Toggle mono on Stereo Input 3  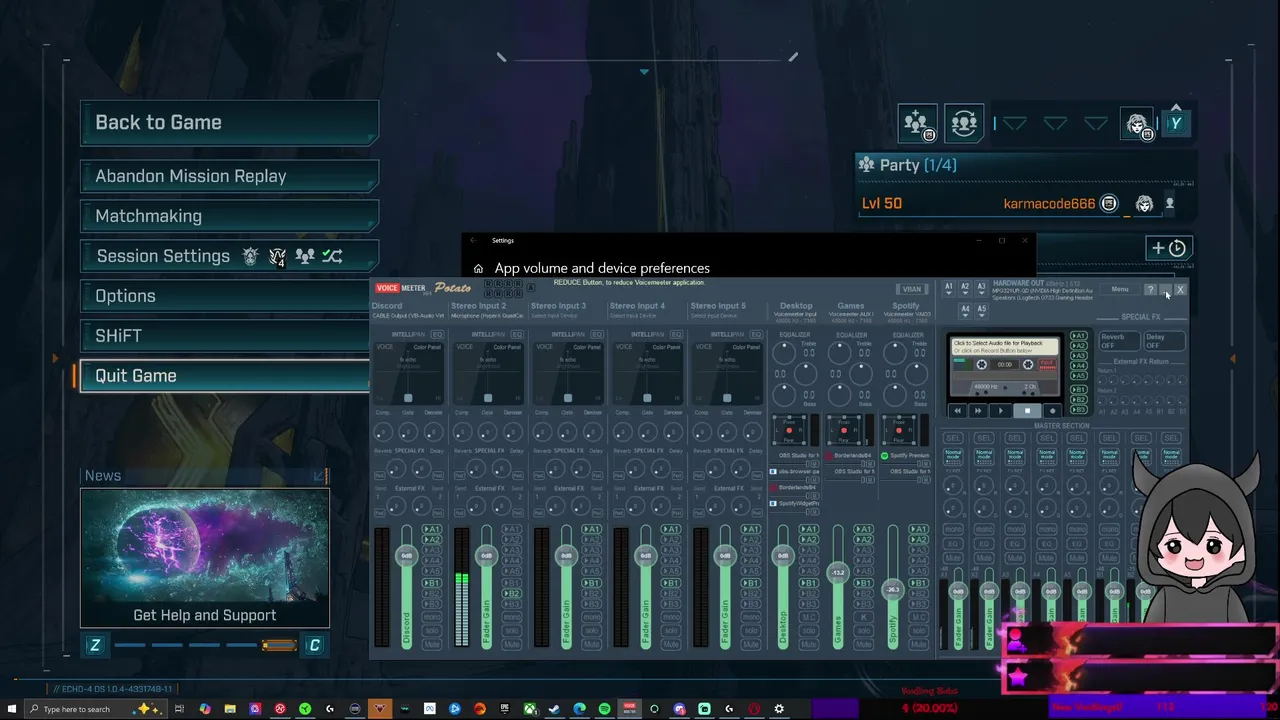point(591,618)
